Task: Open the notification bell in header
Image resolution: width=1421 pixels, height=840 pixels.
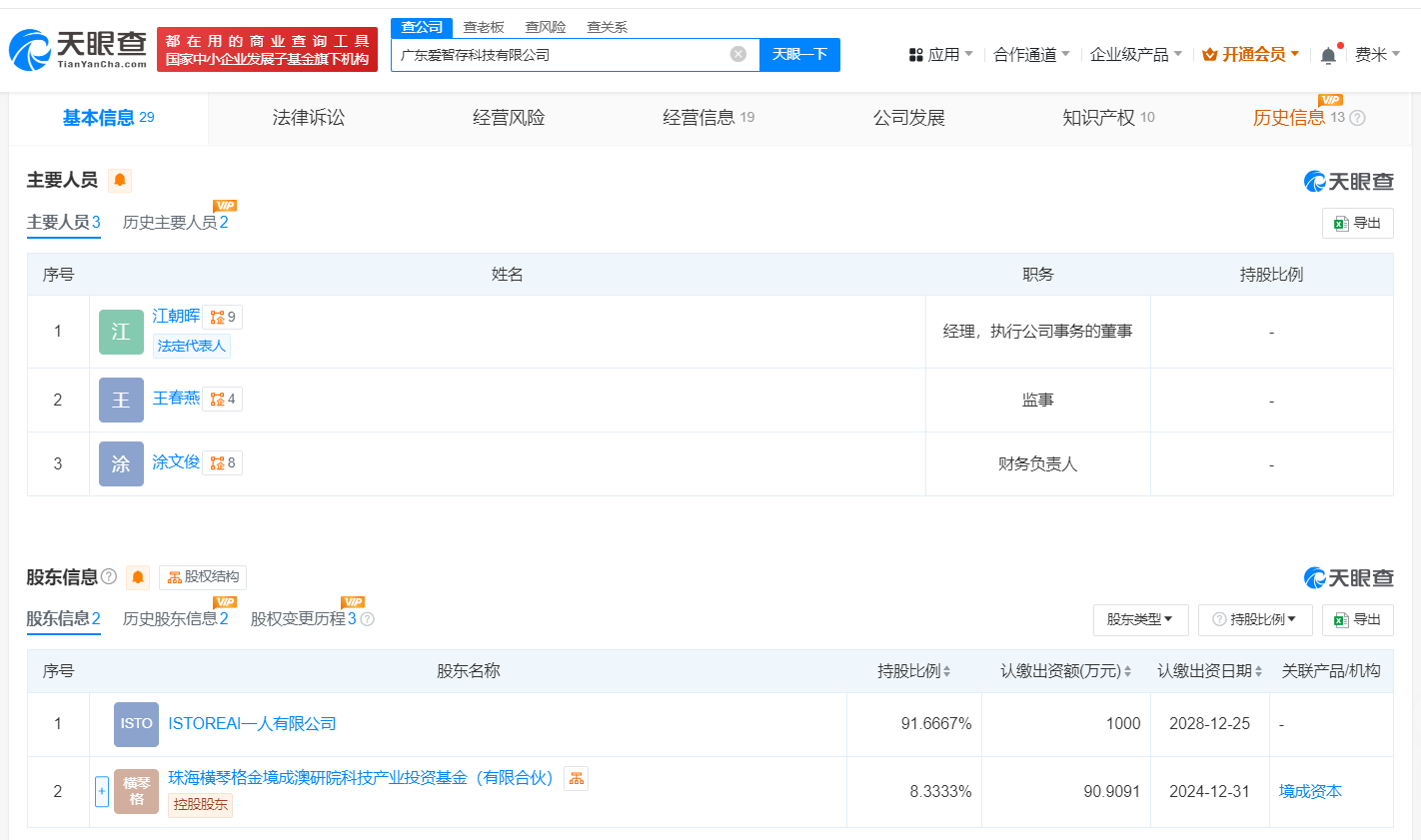Action: click(1328, 55)
